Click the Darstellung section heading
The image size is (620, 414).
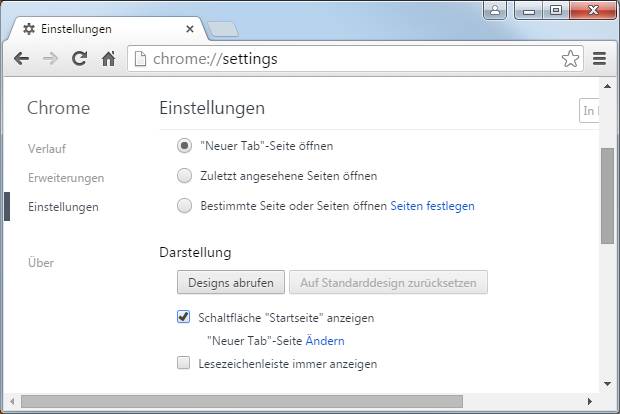195,252
